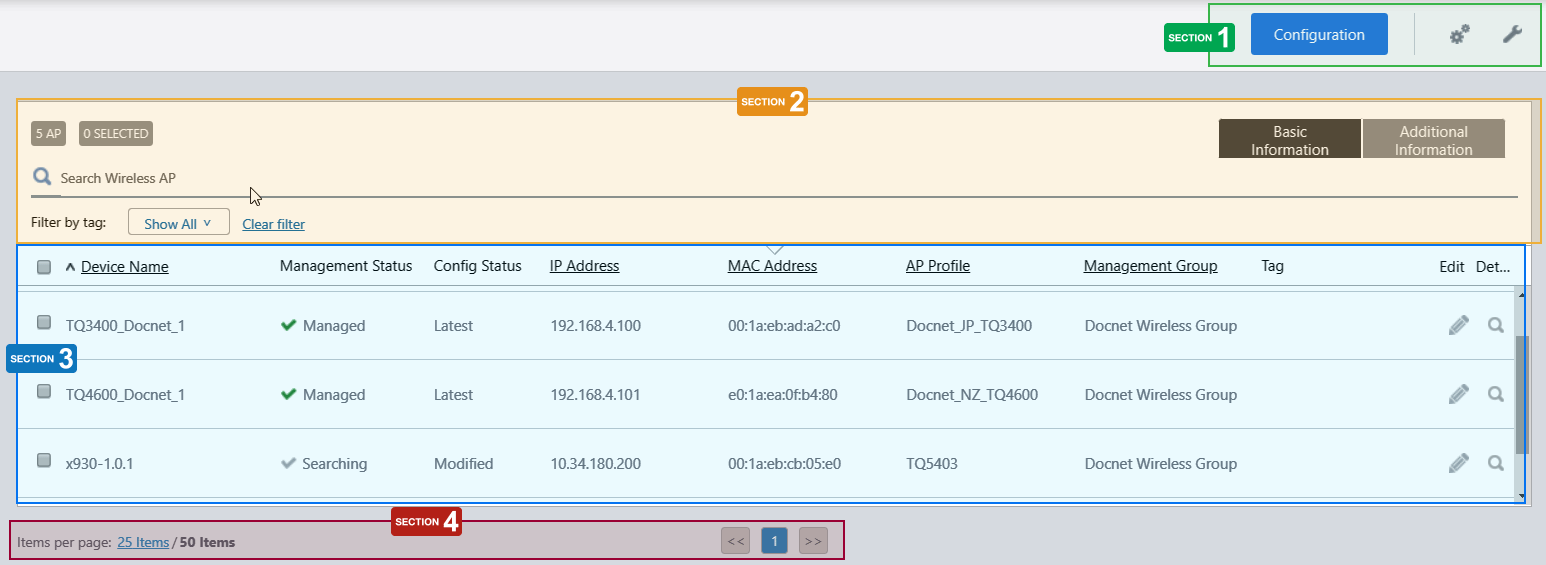Sort the table by IP Address column
The width and height of the screenshot is (1546, 565).
point(584,266)
